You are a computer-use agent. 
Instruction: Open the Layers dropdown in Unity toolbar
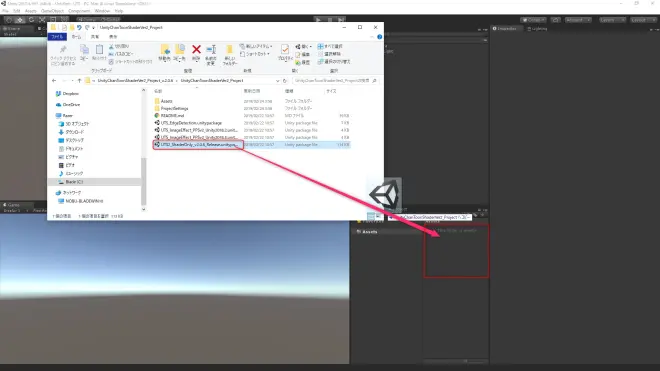pyautogui.click(x=612, y=20)
